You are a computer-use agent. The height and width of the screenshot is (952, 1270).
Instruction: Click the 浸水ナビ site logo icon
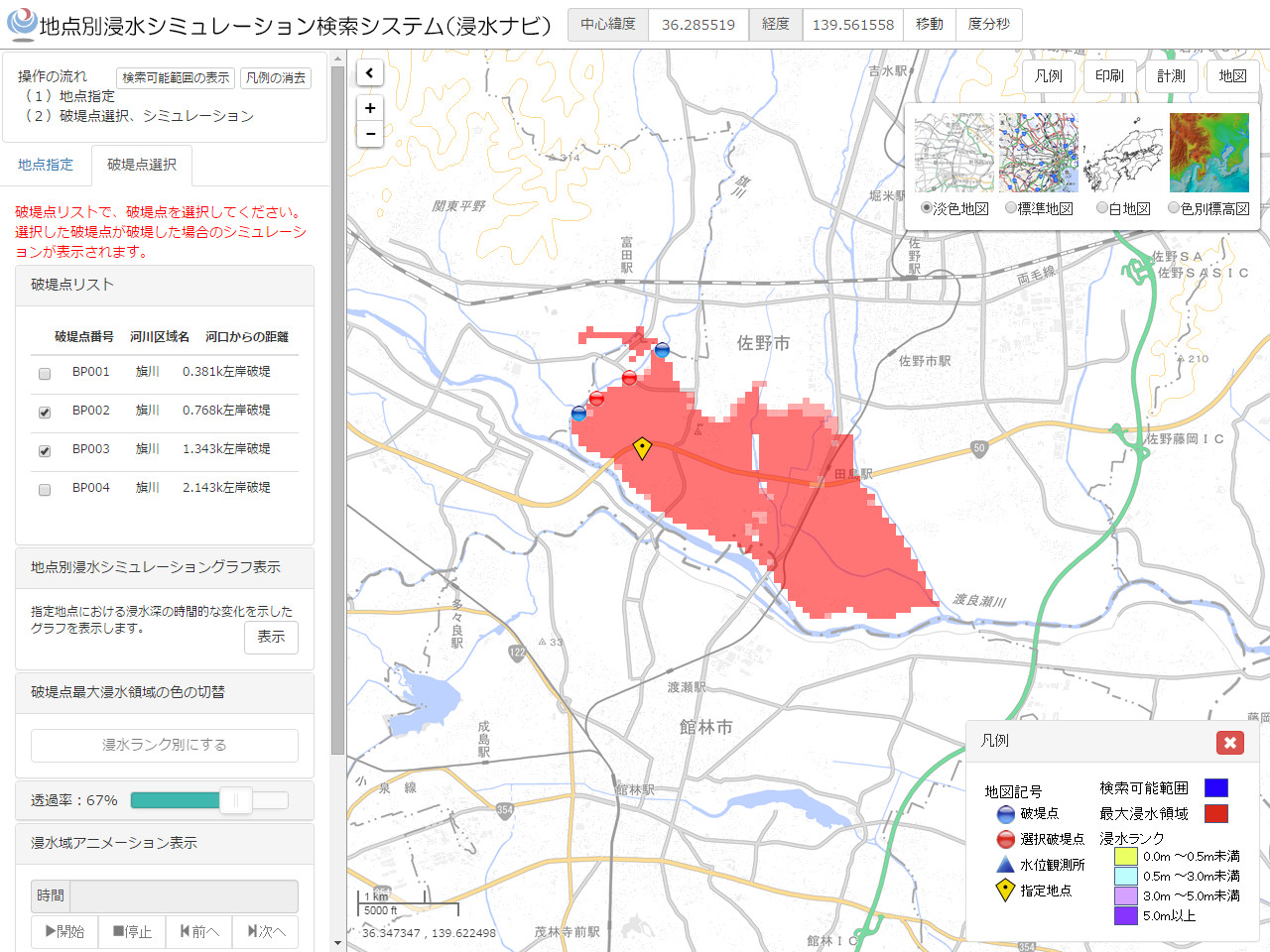(21, 24)
